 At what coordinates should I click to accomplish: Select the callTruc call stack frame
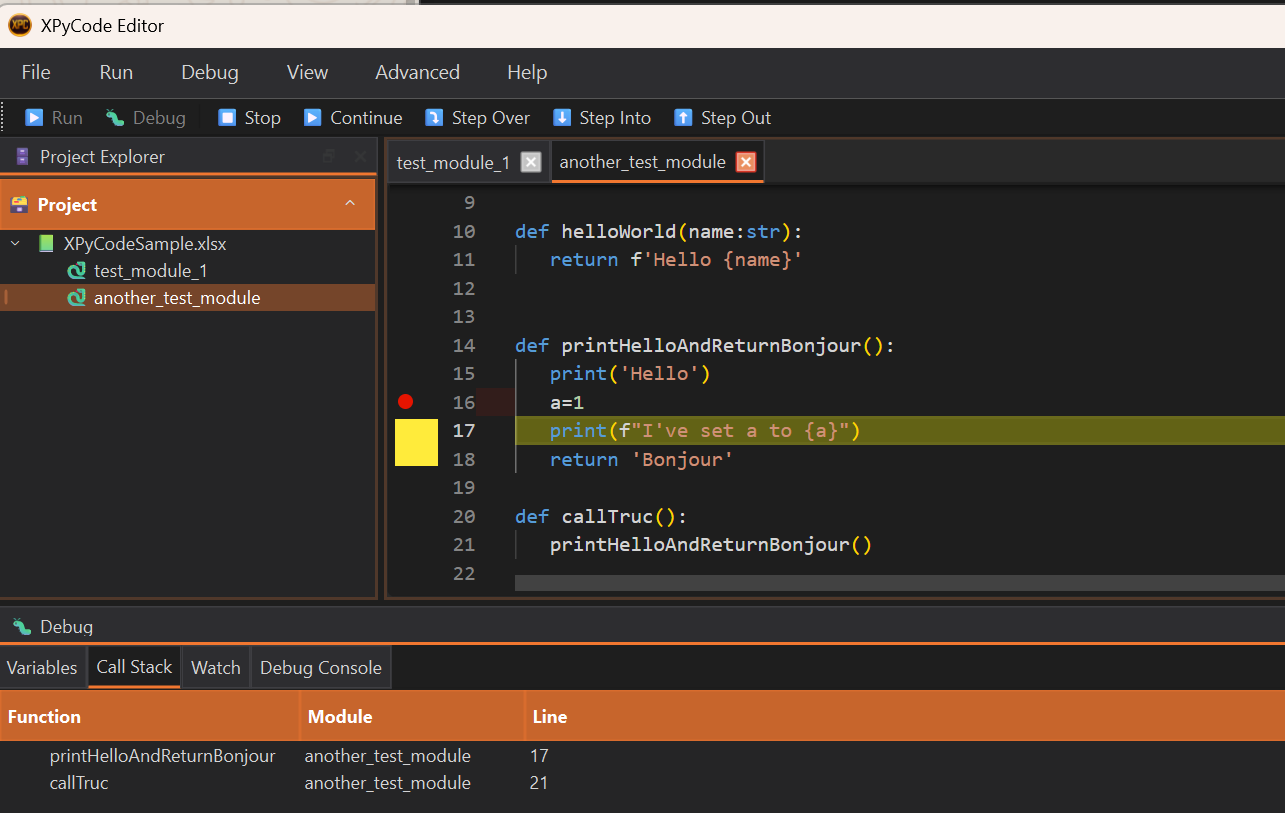(79, 783)
